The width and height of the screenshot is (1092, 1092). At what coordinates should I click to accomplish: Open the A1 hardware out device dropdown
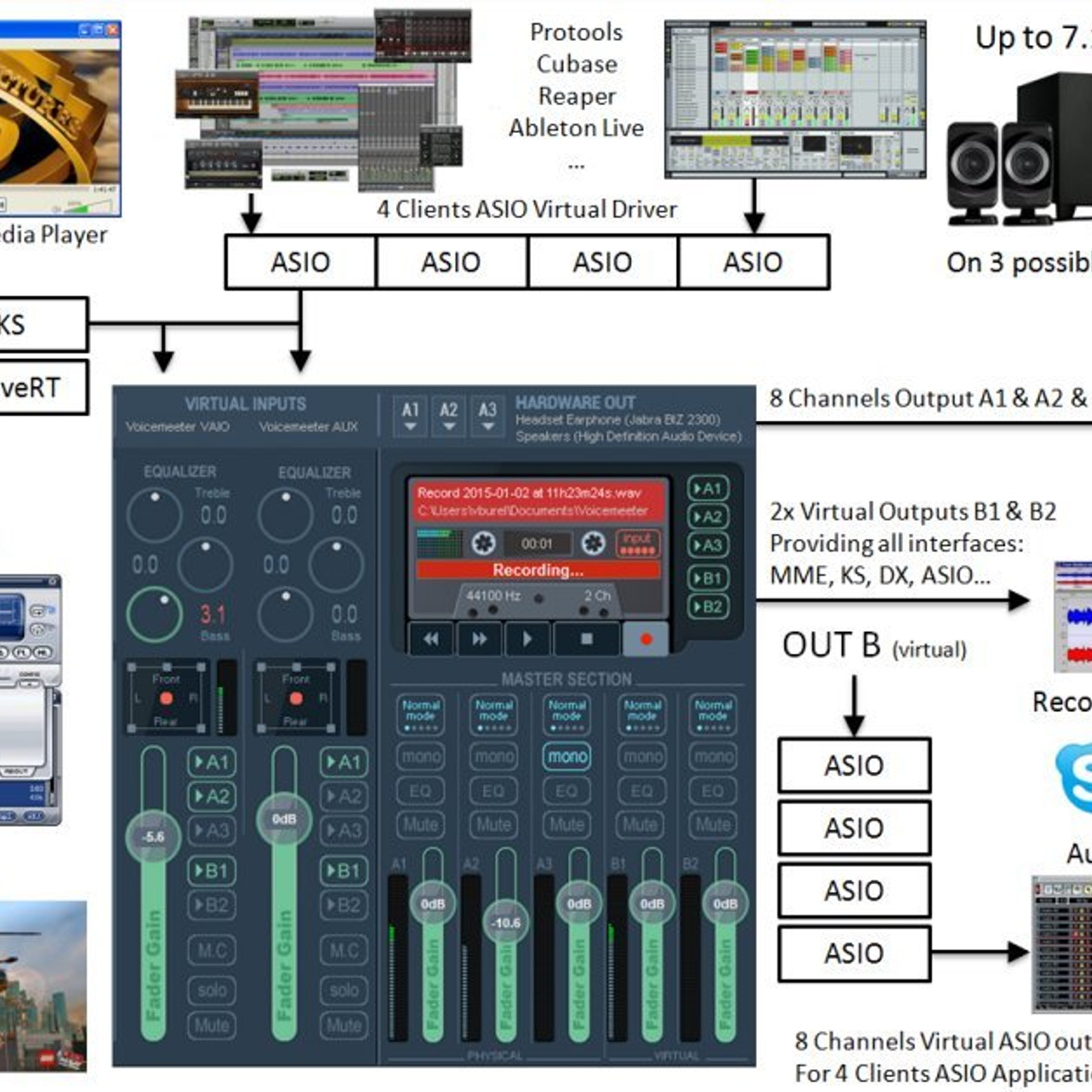pos(410,415)
